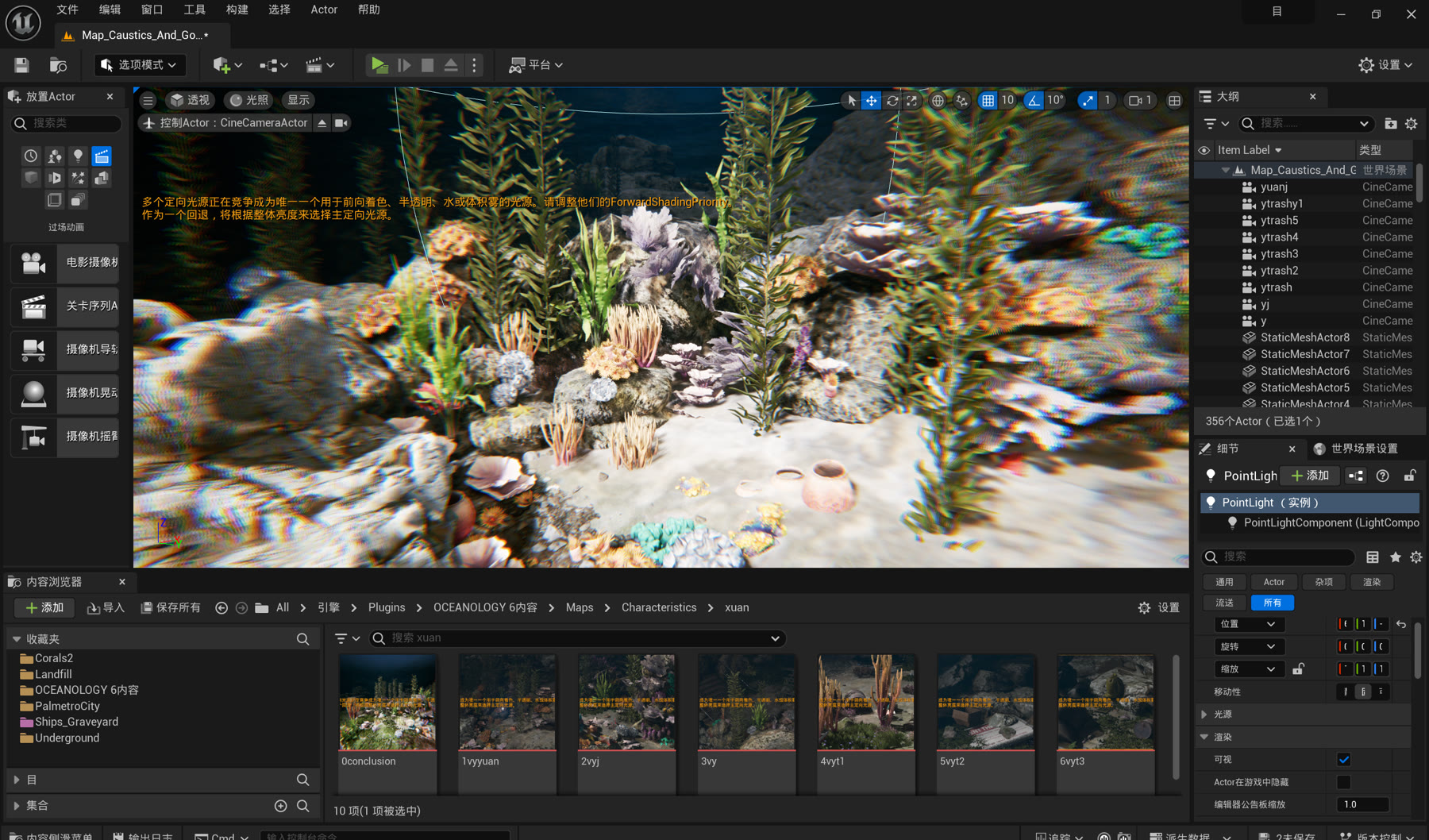Open editor Settings in top right
Screen dimensions: 1429x840
(x=1385, y=65)
